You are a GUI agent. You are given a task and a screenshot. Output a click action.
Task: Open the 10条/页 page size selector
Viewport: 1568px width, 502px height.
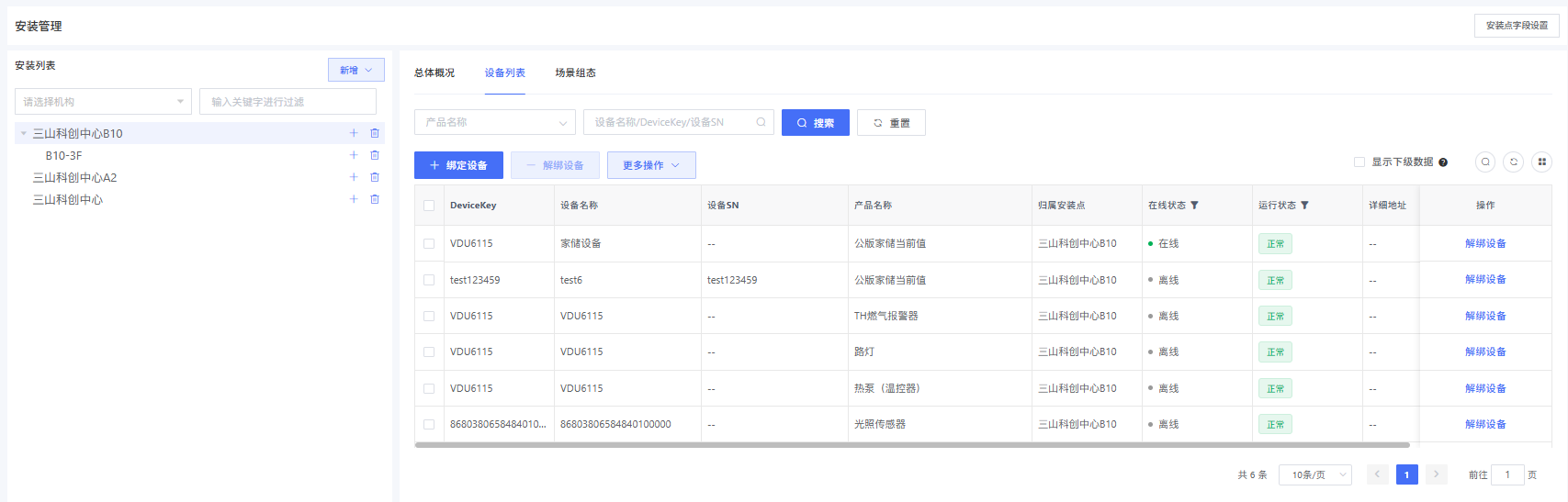click(1314, 474)
